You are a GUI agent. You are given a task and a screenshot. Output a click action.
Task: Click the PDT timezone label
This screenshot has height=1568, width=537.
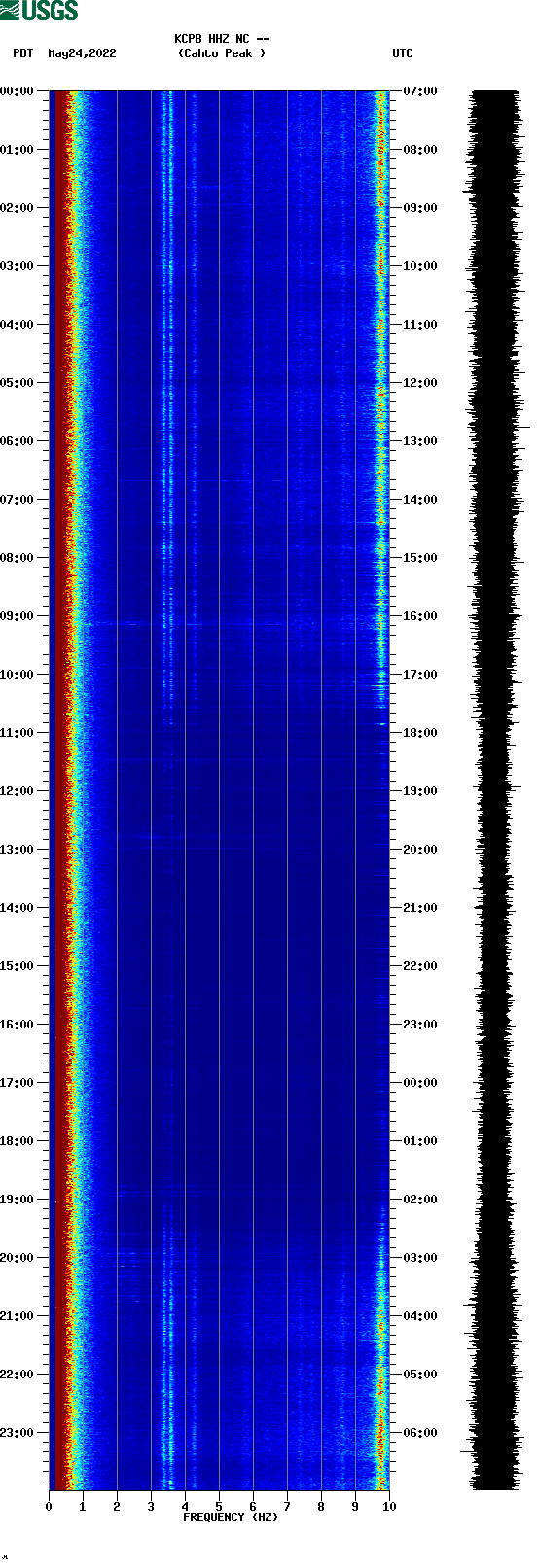(23, 53)
